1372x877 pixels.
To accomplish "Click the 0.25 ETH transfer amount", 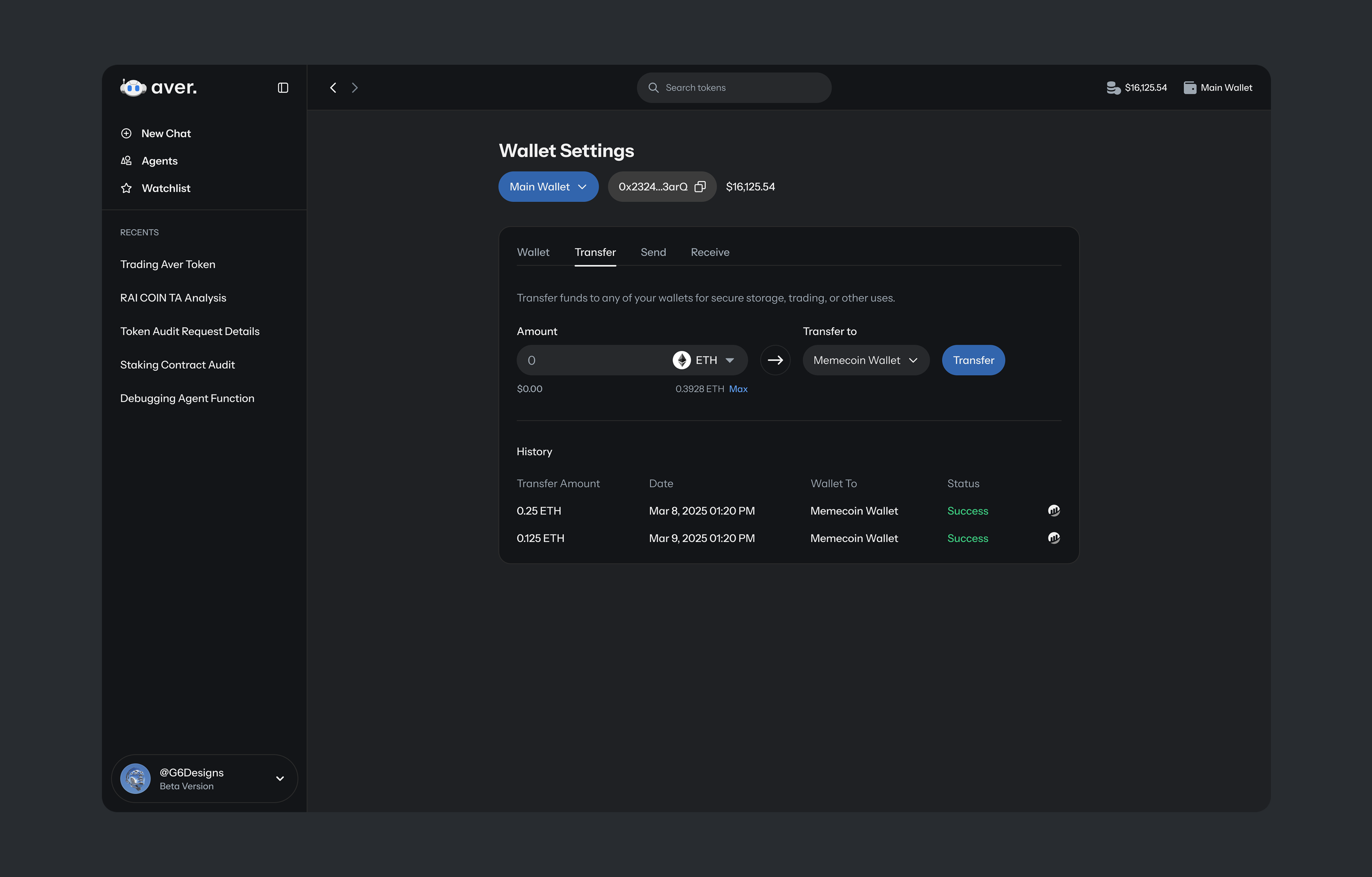I will [x=538, y=511].
